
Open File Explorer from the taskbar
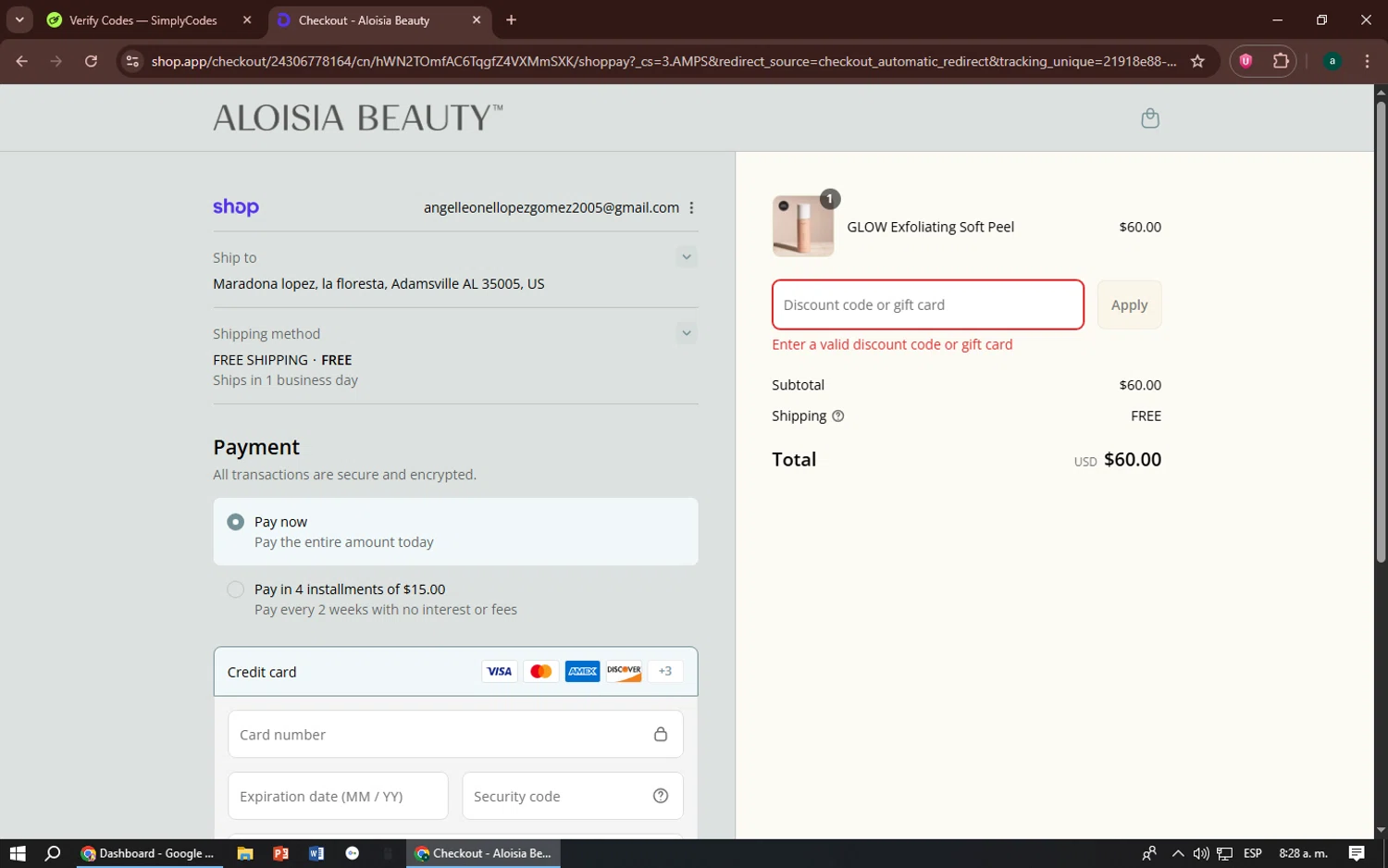tap(245, 853)
